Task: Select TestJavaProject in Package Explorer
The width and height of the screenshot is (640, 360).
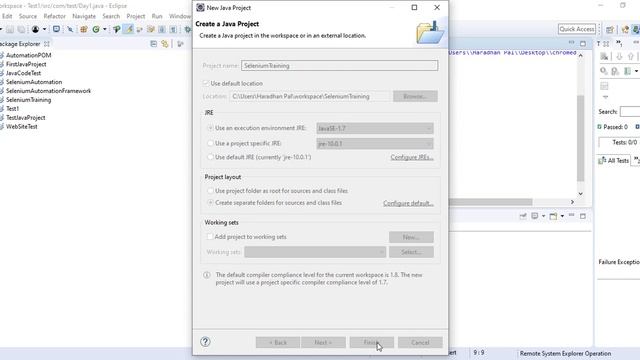Action: tap(25, 118)
